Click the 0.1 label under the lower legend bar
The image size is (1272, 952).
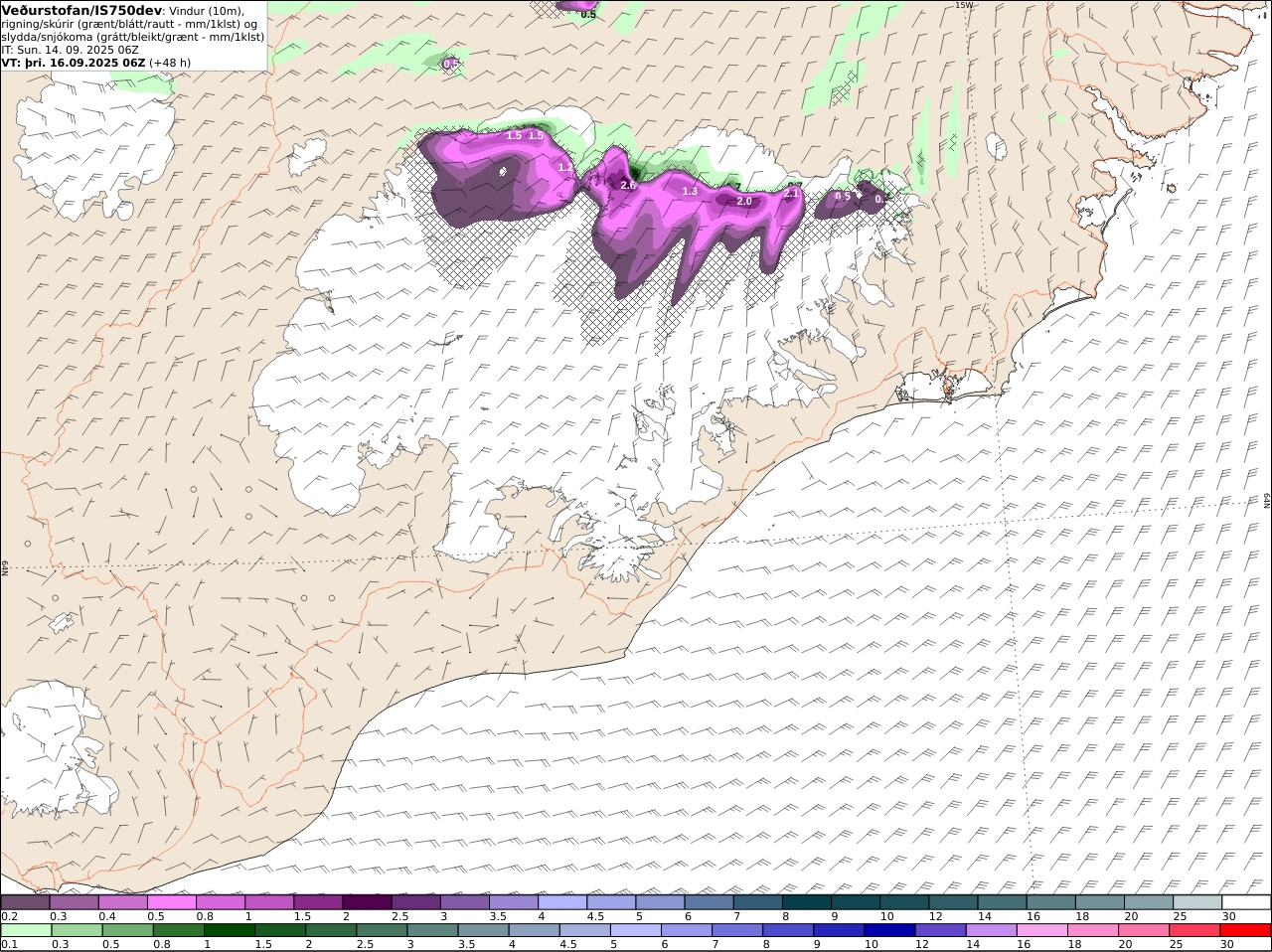[10, 944]
